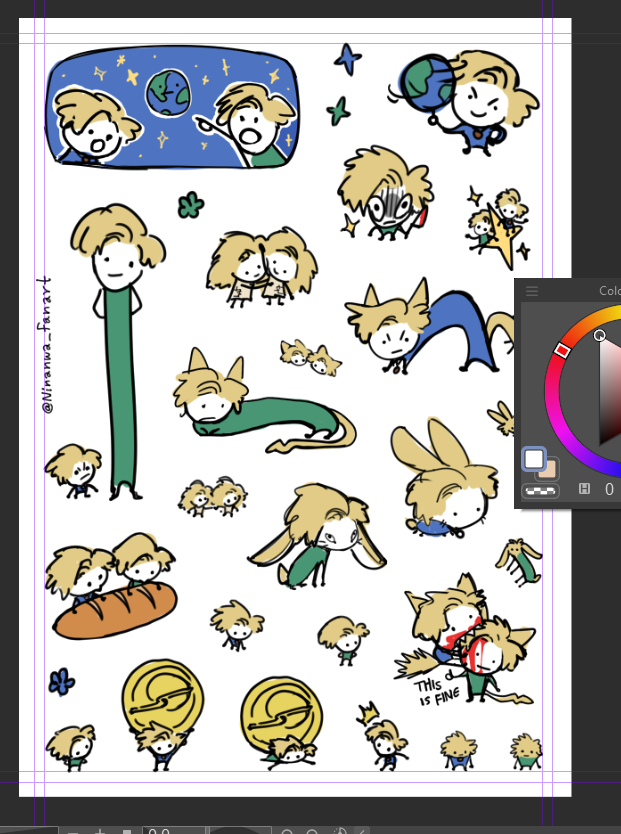The width and height of the screenshot is (621, 834).
Task: Select the white main color swatch
Action: pyautogui.click(x=534, y=458)
